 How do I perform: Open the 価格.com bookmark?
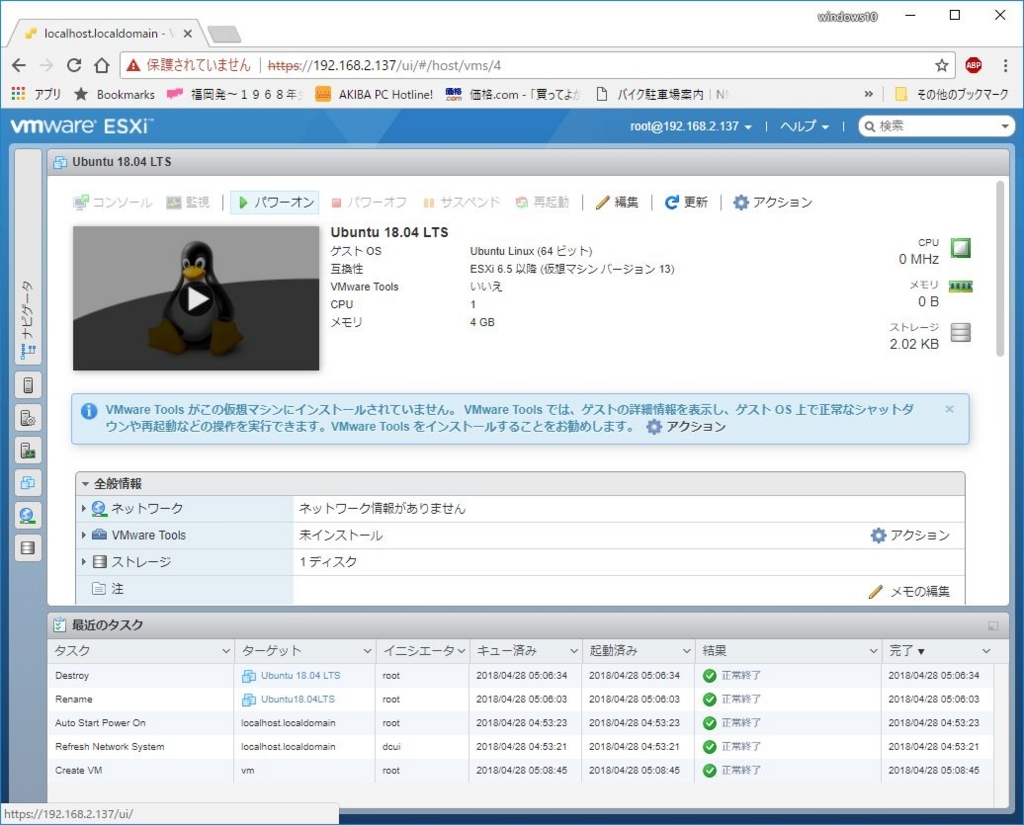(x=513, y=94)
